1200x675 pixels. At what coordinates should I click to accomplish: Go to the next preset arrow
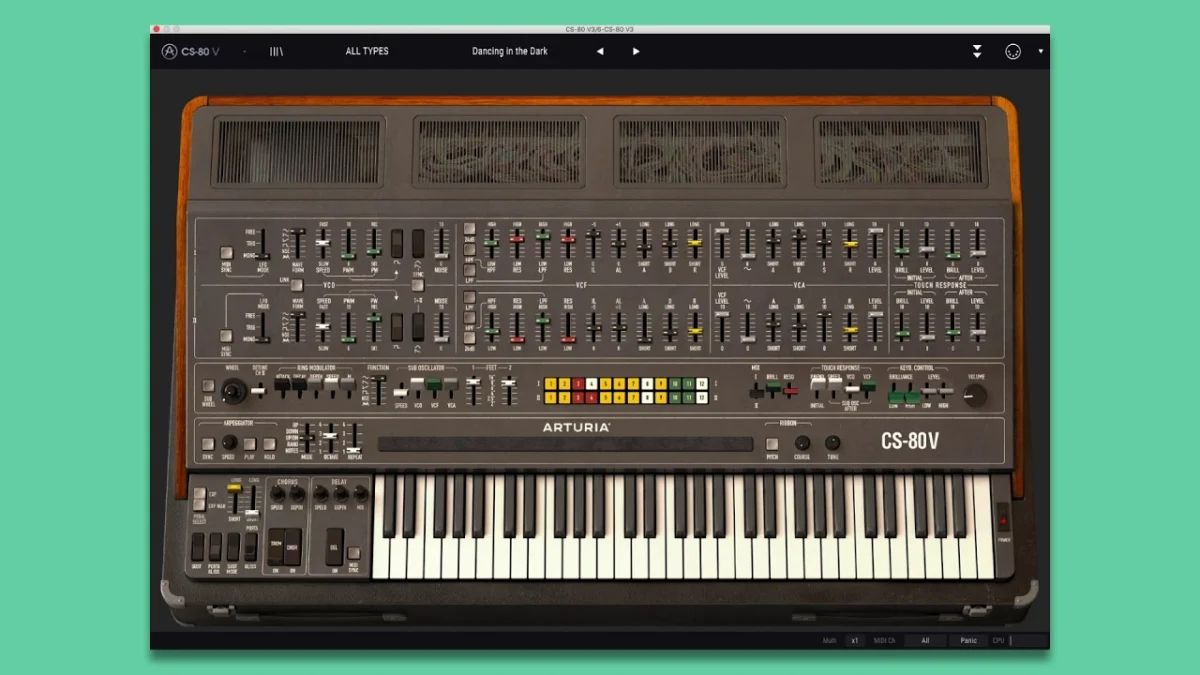[x=636, y=51]
